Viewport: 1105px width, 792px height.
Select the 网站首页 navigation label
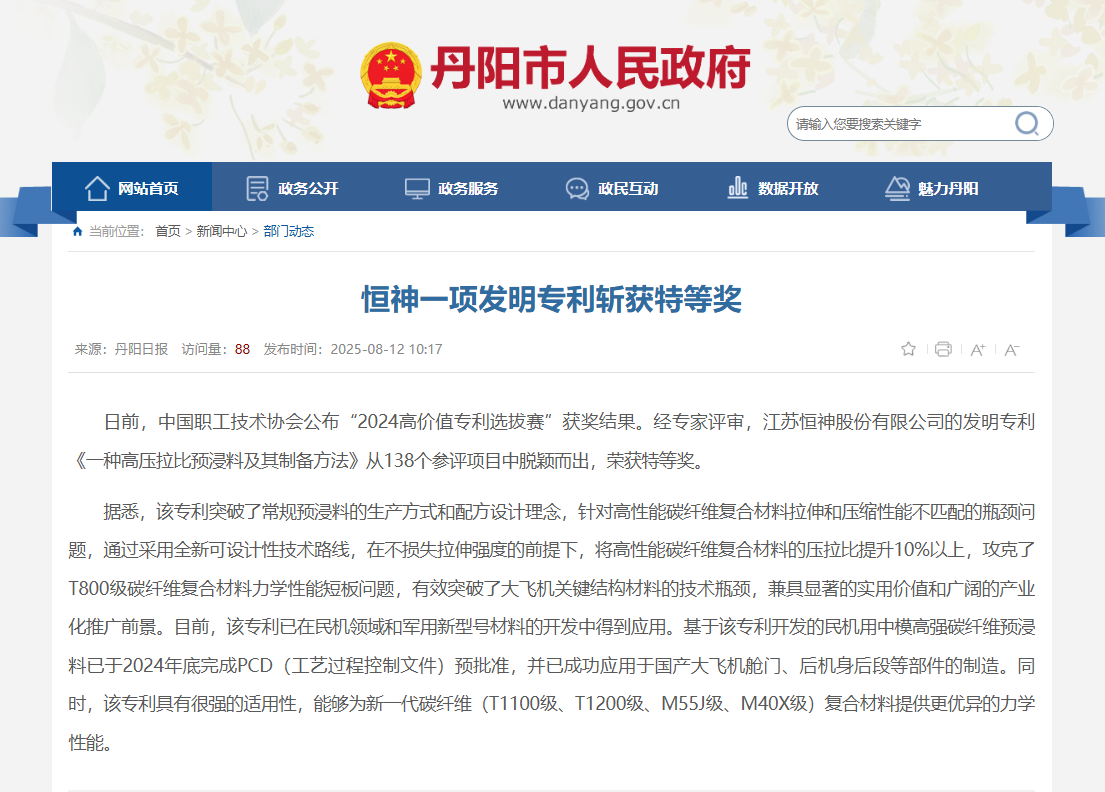pos(148,188)
